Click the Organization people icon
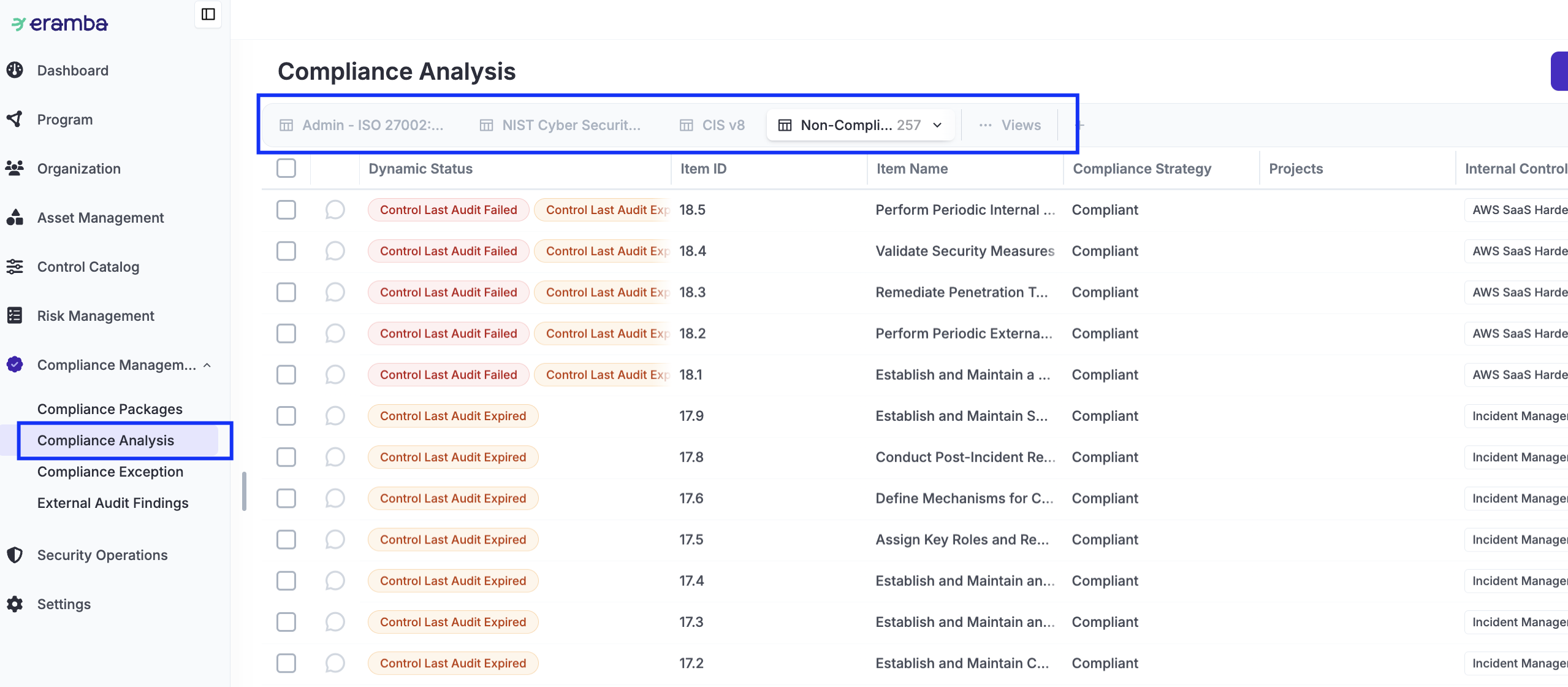This screenshot has width=1568, height=687. pyautogui.click(x=15, y=168)
